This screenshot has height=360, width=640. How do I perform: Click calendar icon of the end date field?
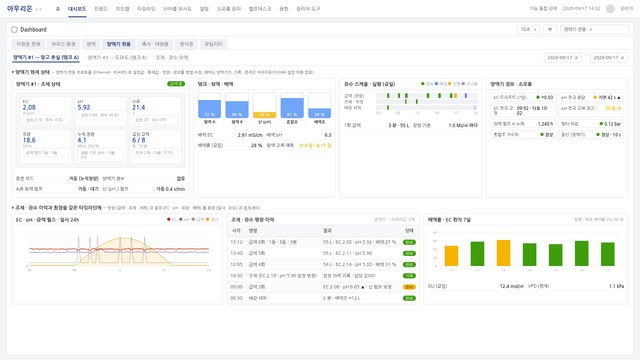(622, 58)
